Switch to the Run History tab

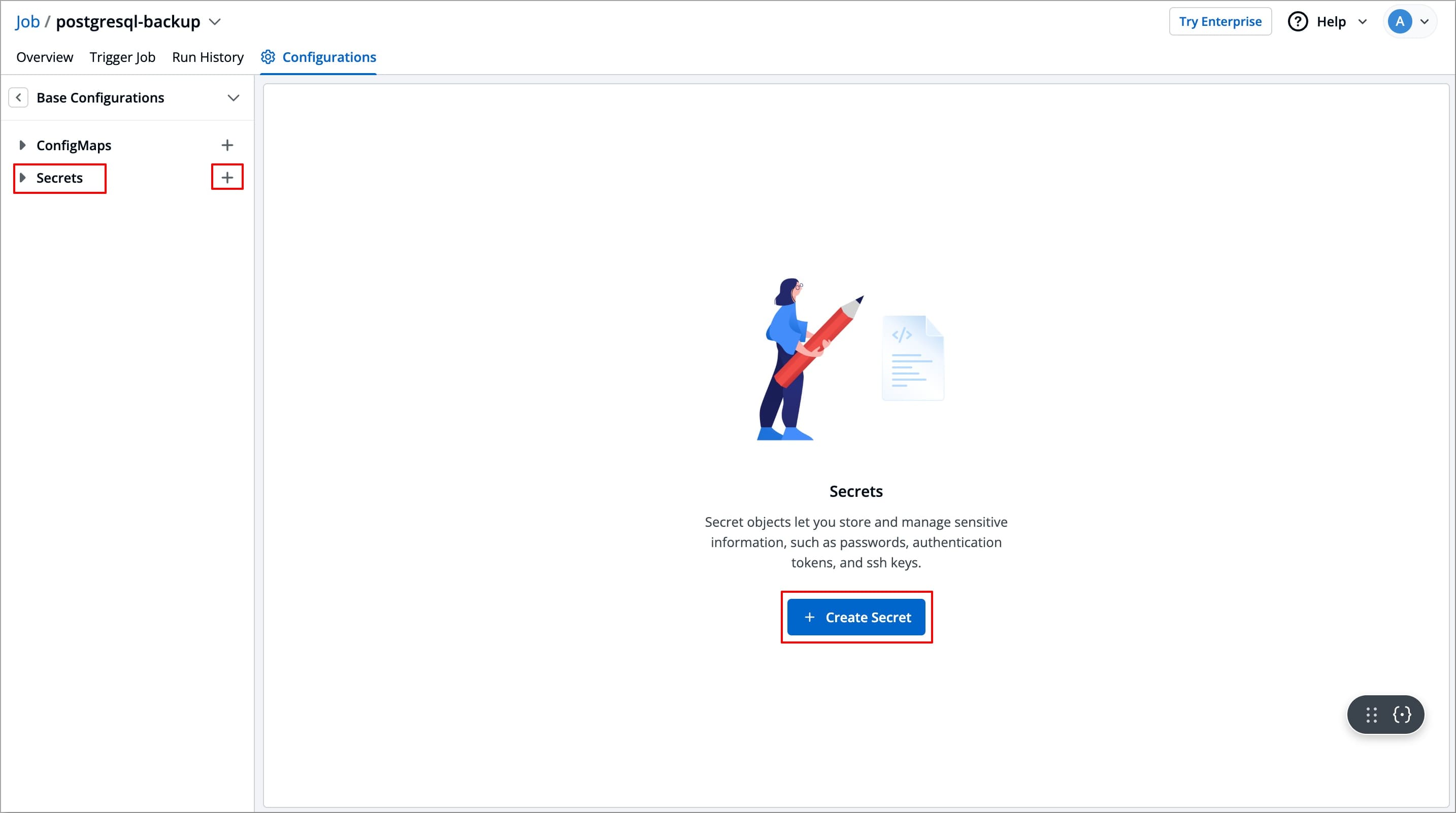208,56
